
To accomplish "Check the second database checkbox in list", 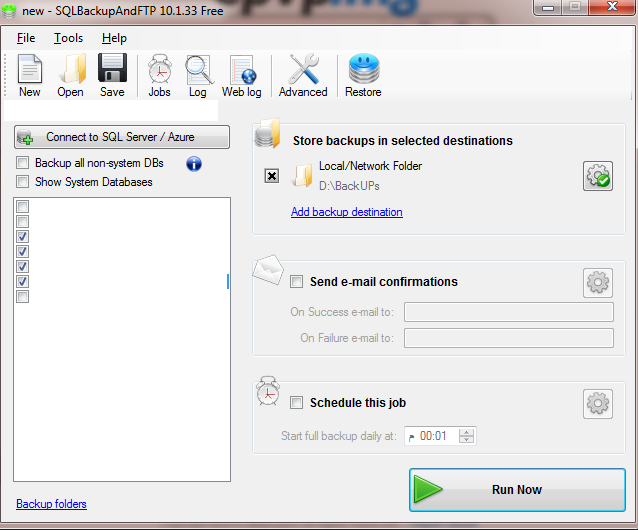I will [x=22, y=222].
